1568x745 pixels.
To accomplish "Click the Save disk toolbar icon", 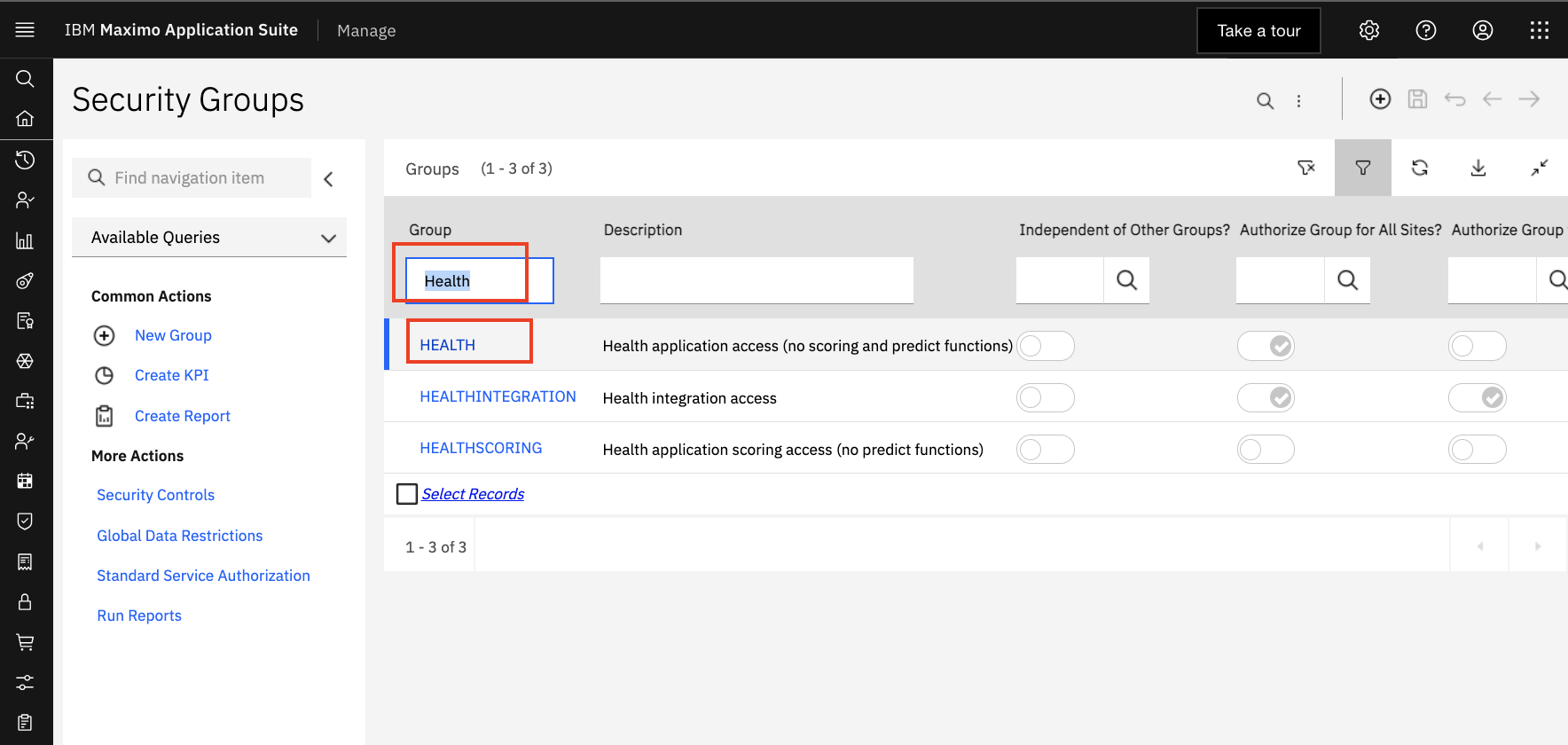I will tap(1417, 98).
